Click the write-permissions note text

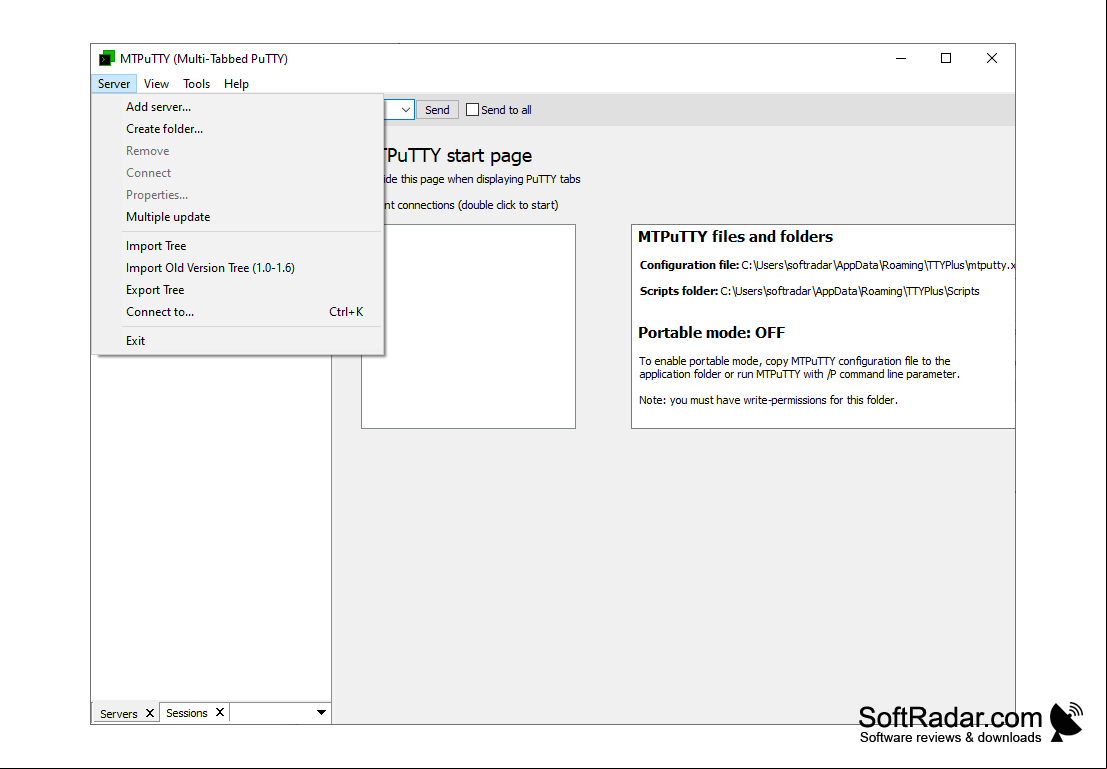(x=768, y=400)
